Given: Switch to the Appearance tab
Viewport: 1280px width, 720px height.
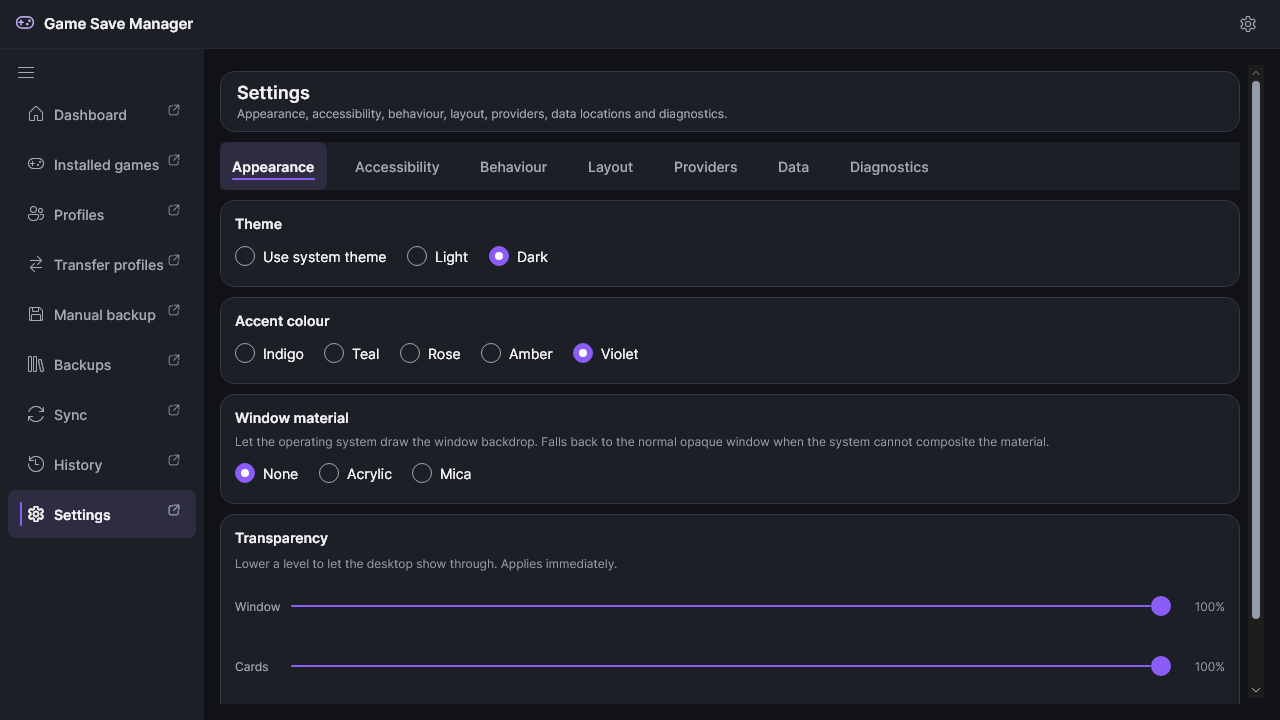Looking at the screenshot, I should point(273,166).
